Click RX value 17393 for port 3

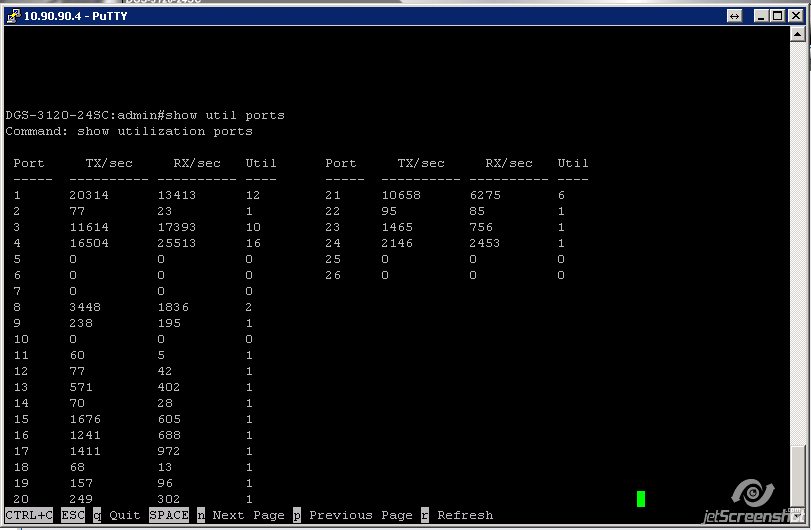point(177,228)
